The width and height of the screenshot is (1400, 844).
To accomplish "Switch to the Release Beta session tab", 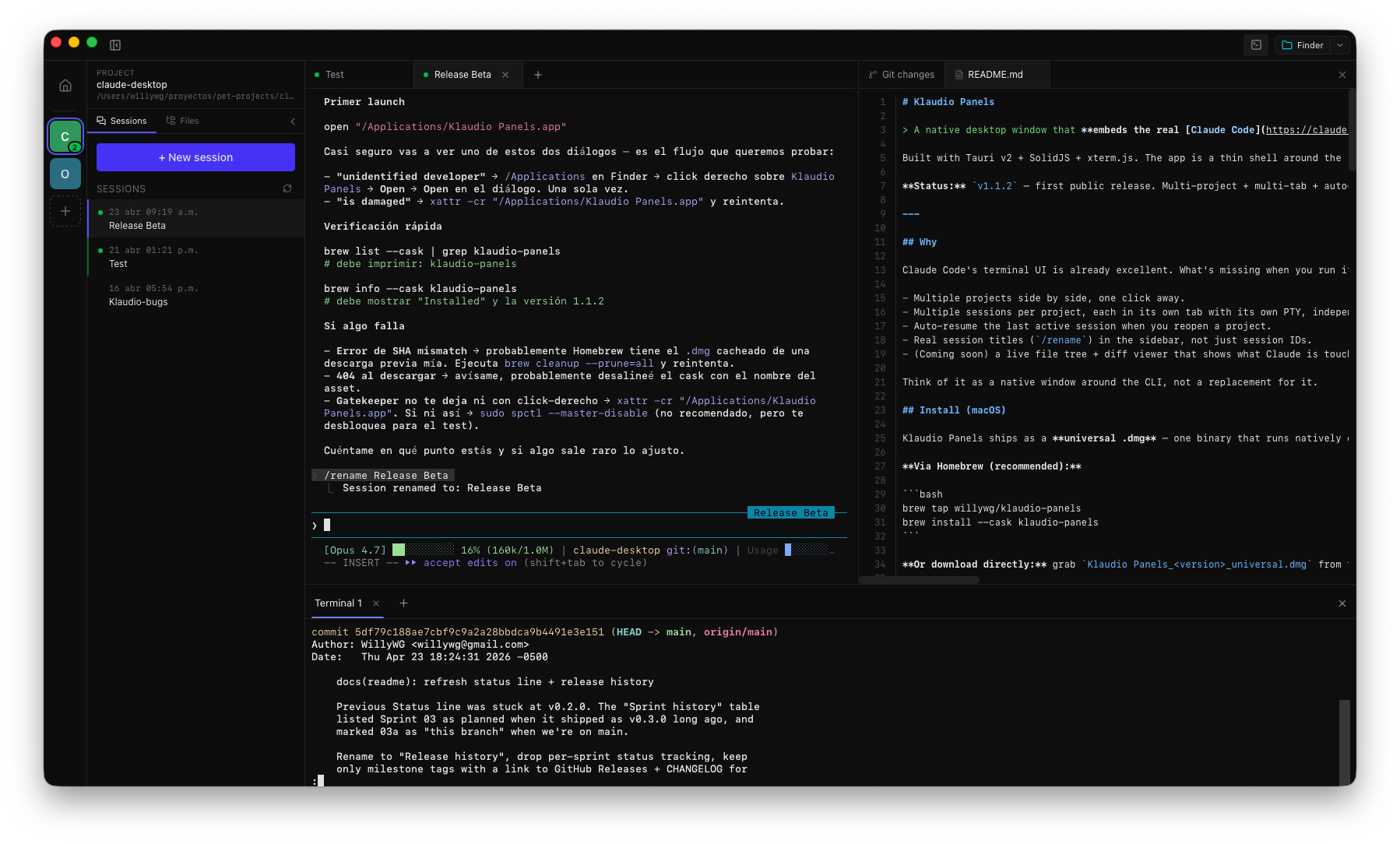I will pyautogui.click(x=463, y=75).
